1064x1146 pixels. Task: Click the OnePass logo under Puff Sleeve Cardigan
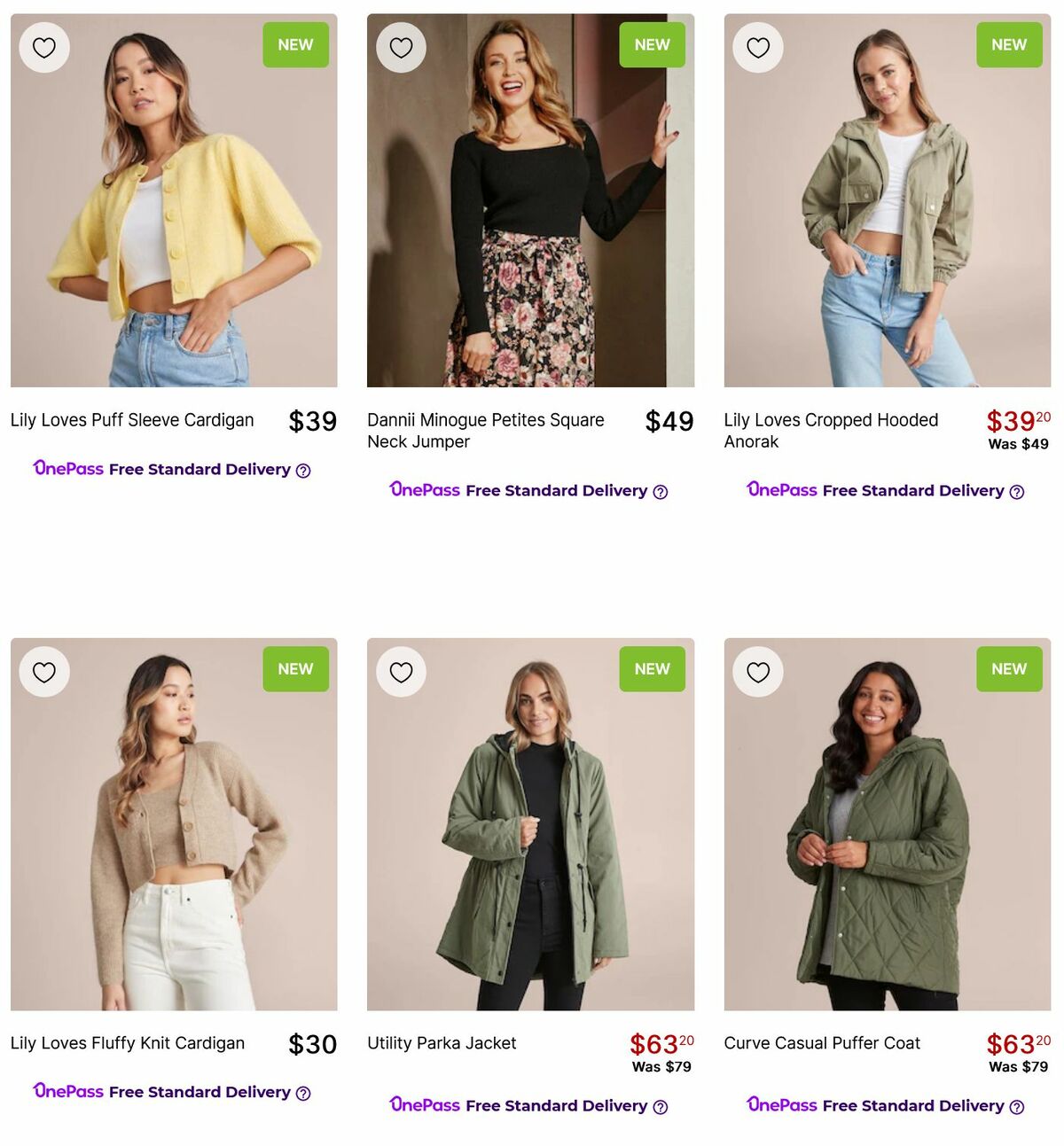tap(67, 469)
